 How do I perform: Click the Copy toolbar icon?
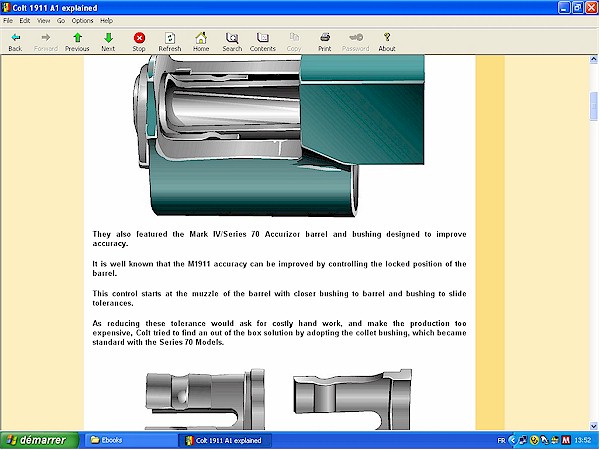click(294, 38)
